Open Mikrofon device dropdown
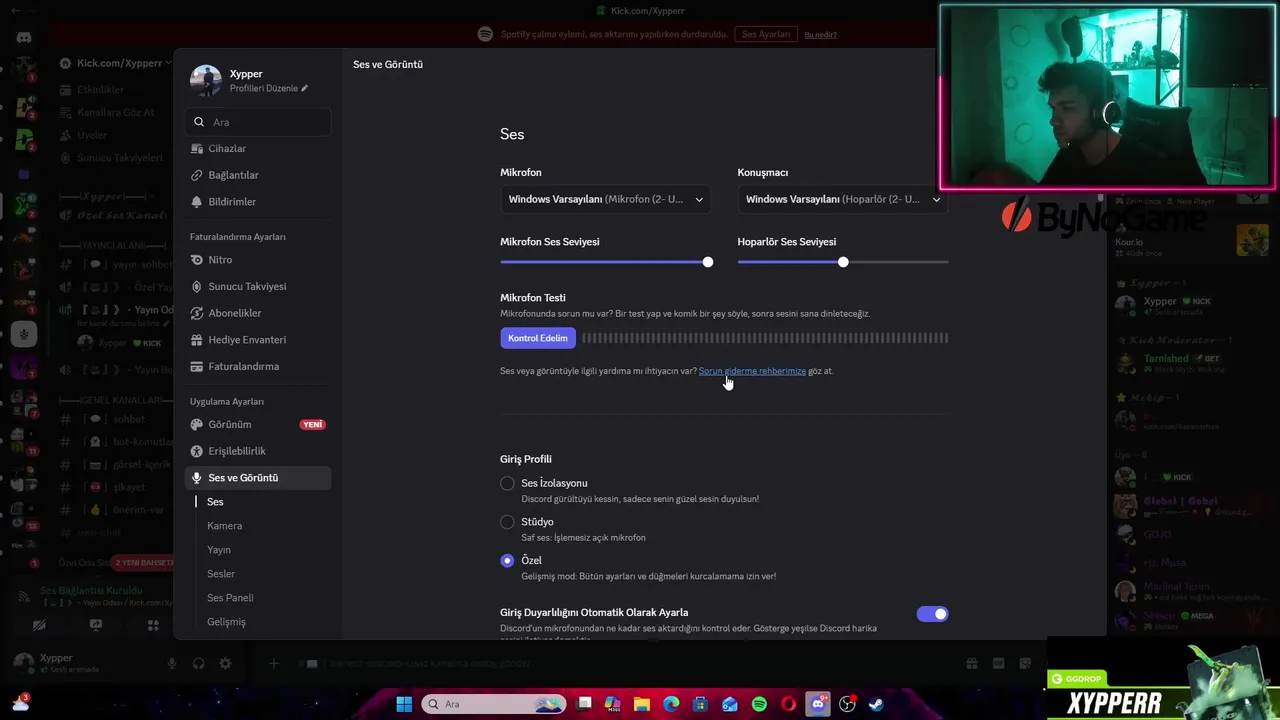1280x720 pixels. (x=605, y=199)
